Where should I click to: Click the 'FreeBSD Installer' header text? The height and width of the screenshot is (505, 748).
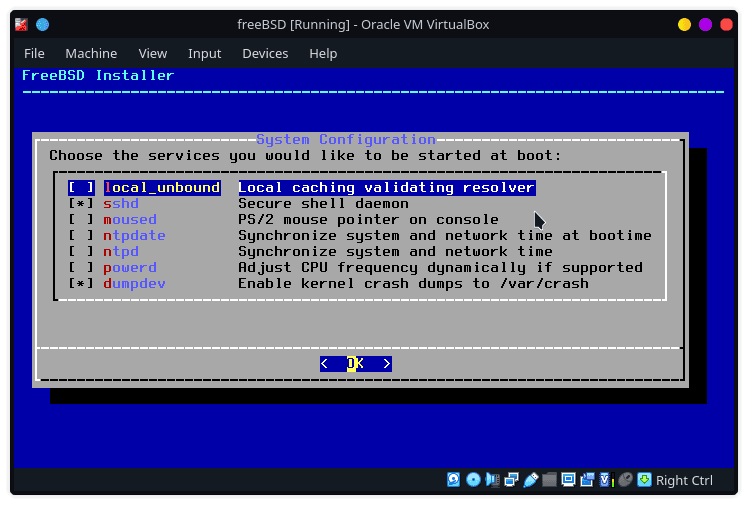click(x=98, y=75)
